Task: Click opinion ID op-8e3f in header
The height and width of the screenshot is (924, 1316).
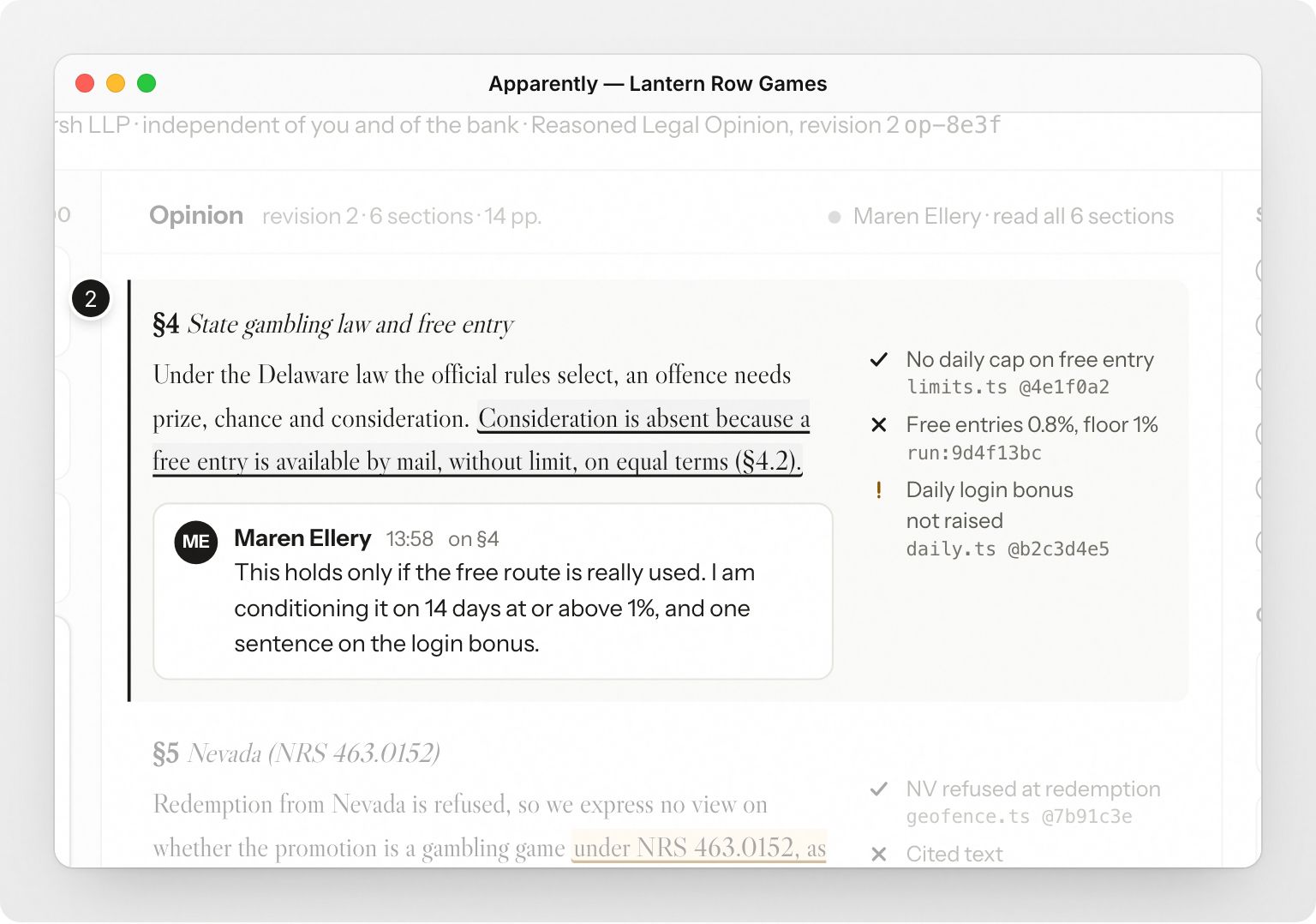Action: point(953,125)
